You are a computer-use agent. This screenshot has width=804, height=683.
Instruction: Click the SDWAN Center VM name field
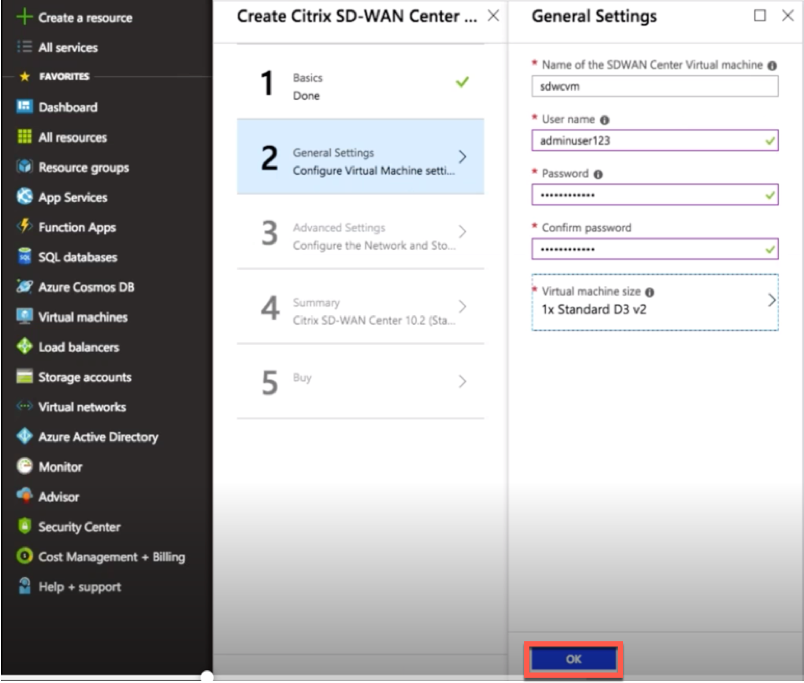(655, 86)
